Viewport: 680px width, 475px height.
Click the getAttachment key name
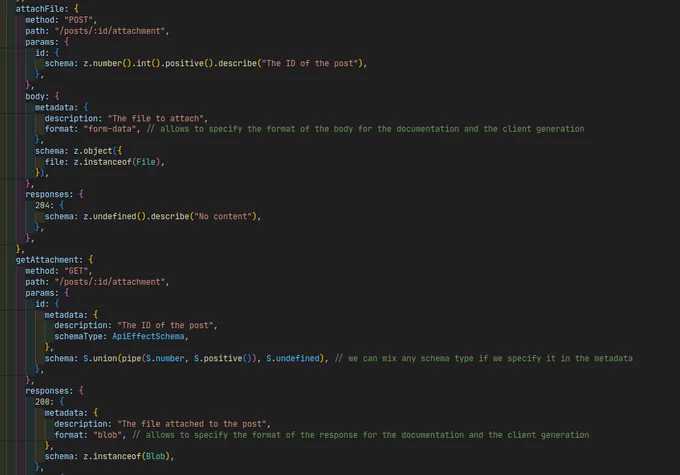click(x=47, y=260)
